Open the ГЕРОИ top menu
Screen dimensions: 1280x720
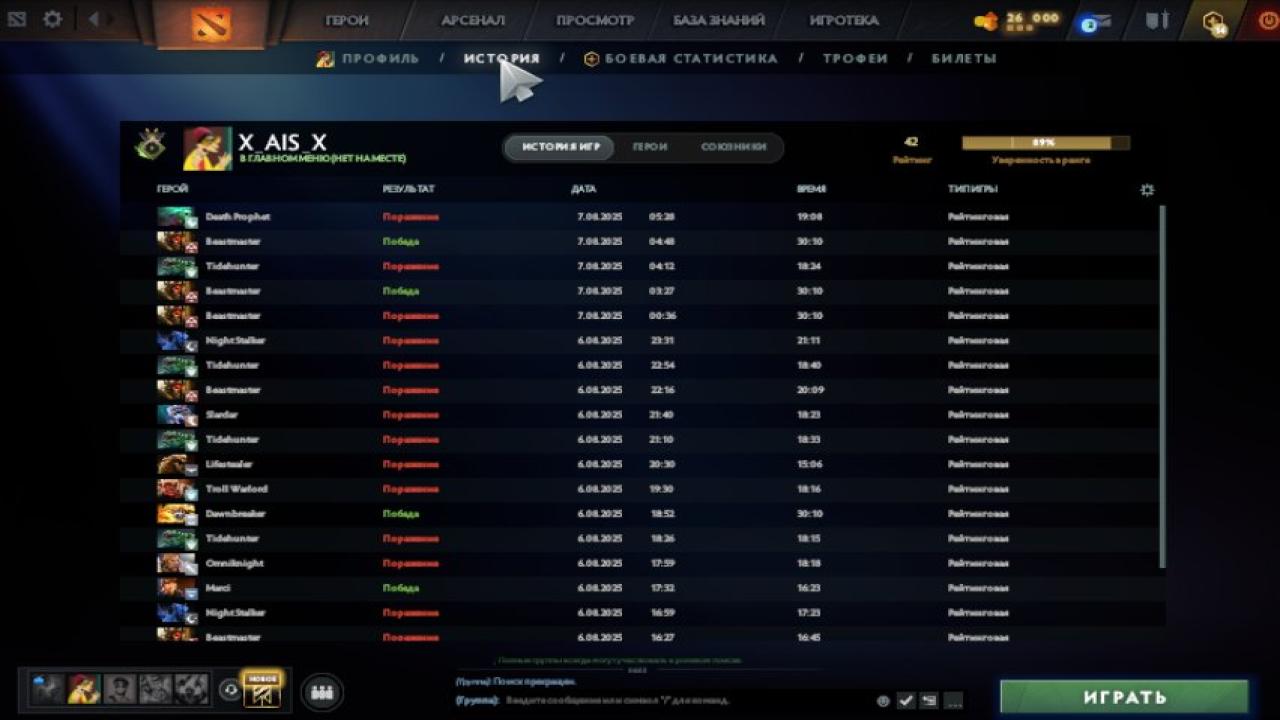tap(347, 20)
